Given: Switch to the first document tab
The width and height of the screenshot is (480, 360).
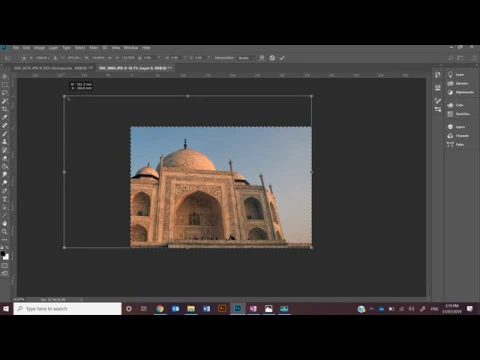Looking at the screenshot, I should tap(52, 68).
